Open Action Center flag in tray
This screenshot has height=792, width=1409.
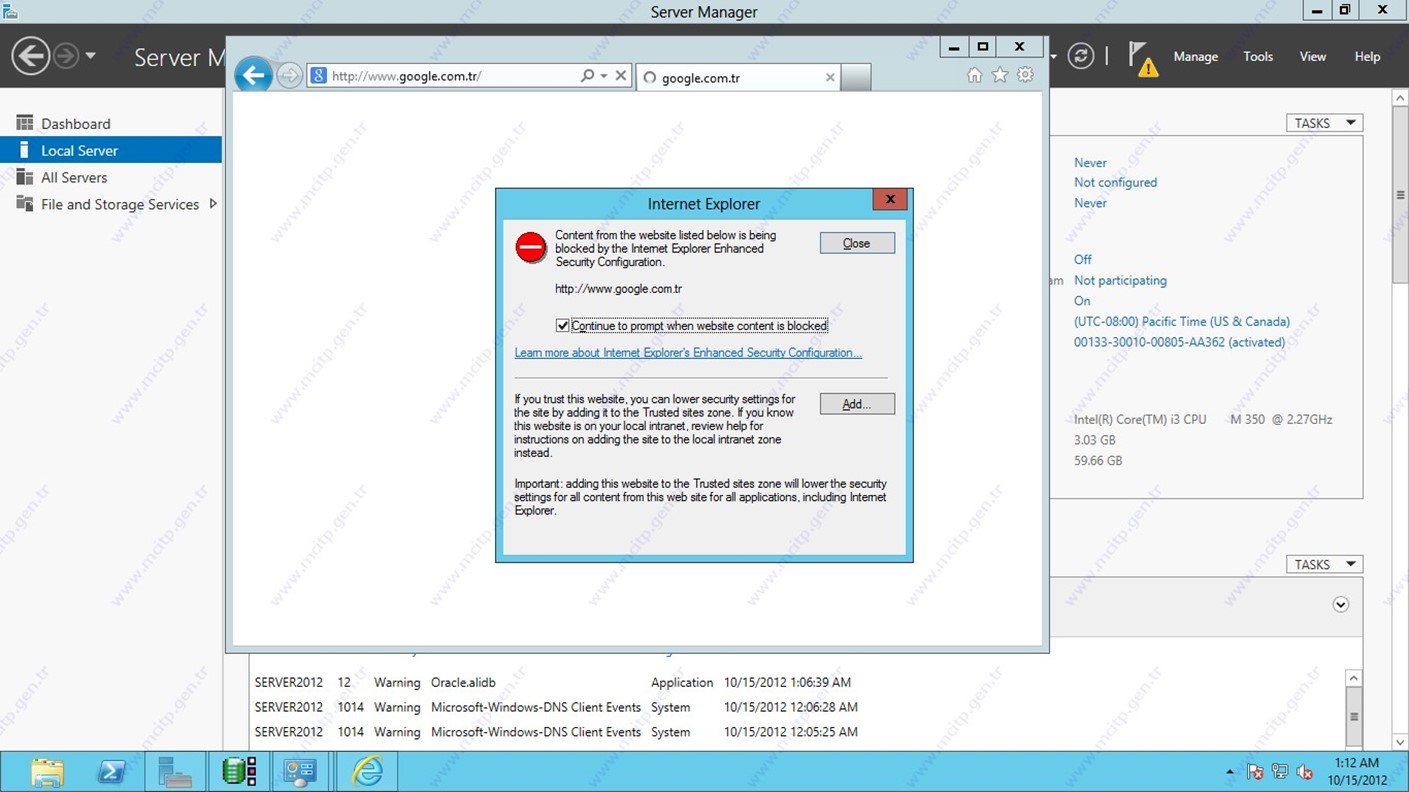pyautogui.click(x=1255, y=772)
